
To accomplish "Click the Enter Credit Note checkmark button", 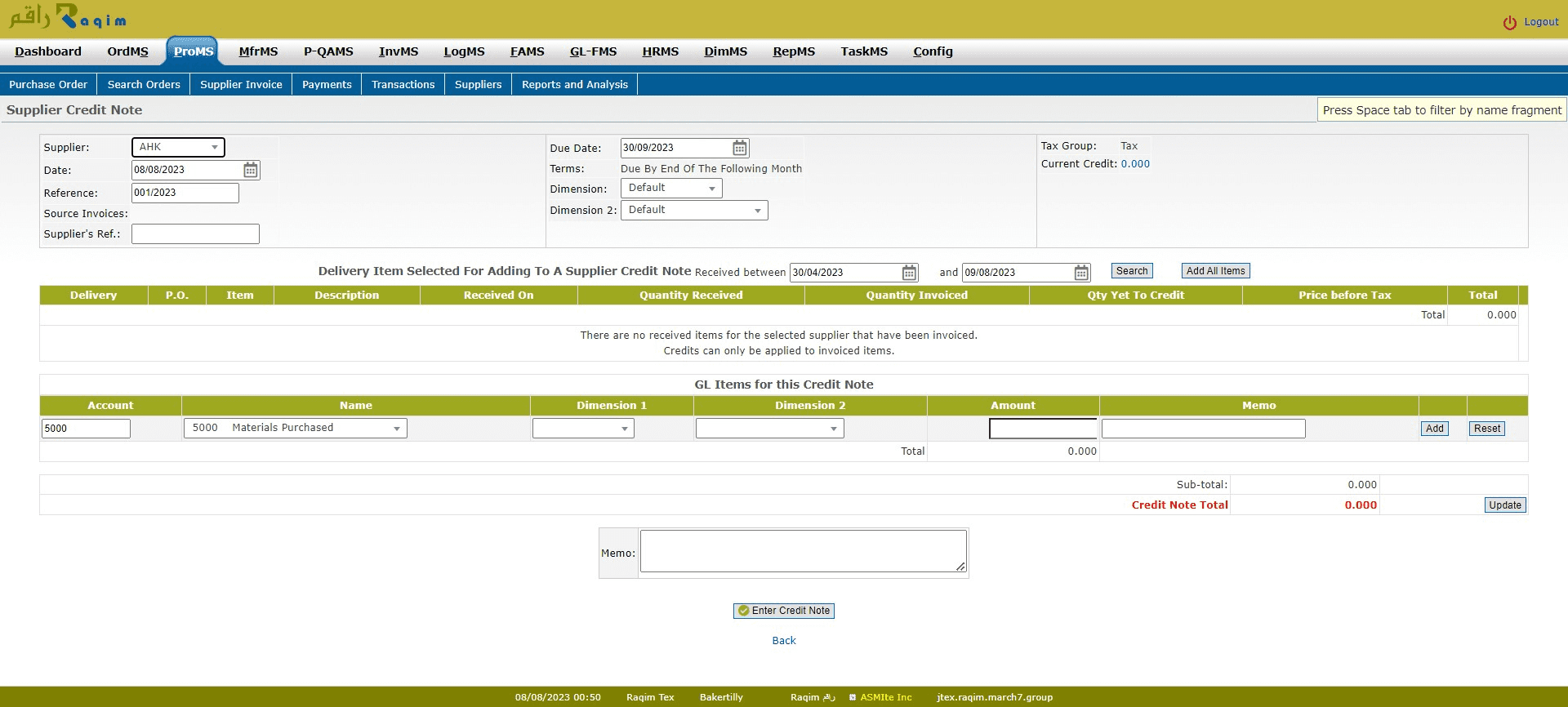I will tap(783, 611).
